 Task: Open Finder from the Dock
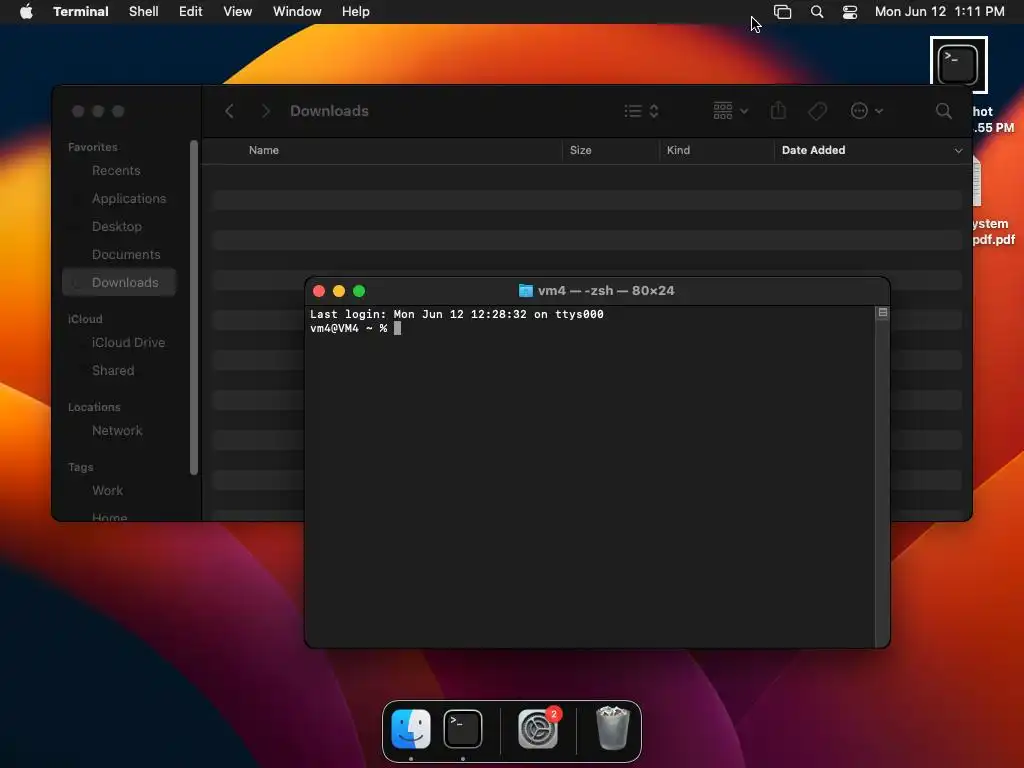(x=411, y=729)
